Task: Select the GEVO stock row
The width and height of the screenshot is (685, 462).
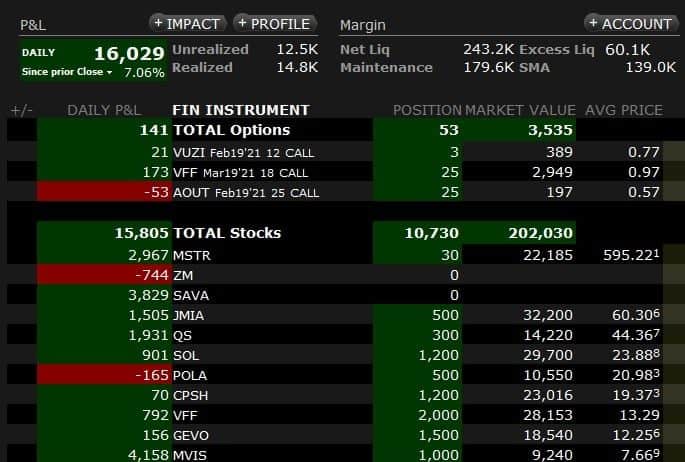Action: pos(346,435)
